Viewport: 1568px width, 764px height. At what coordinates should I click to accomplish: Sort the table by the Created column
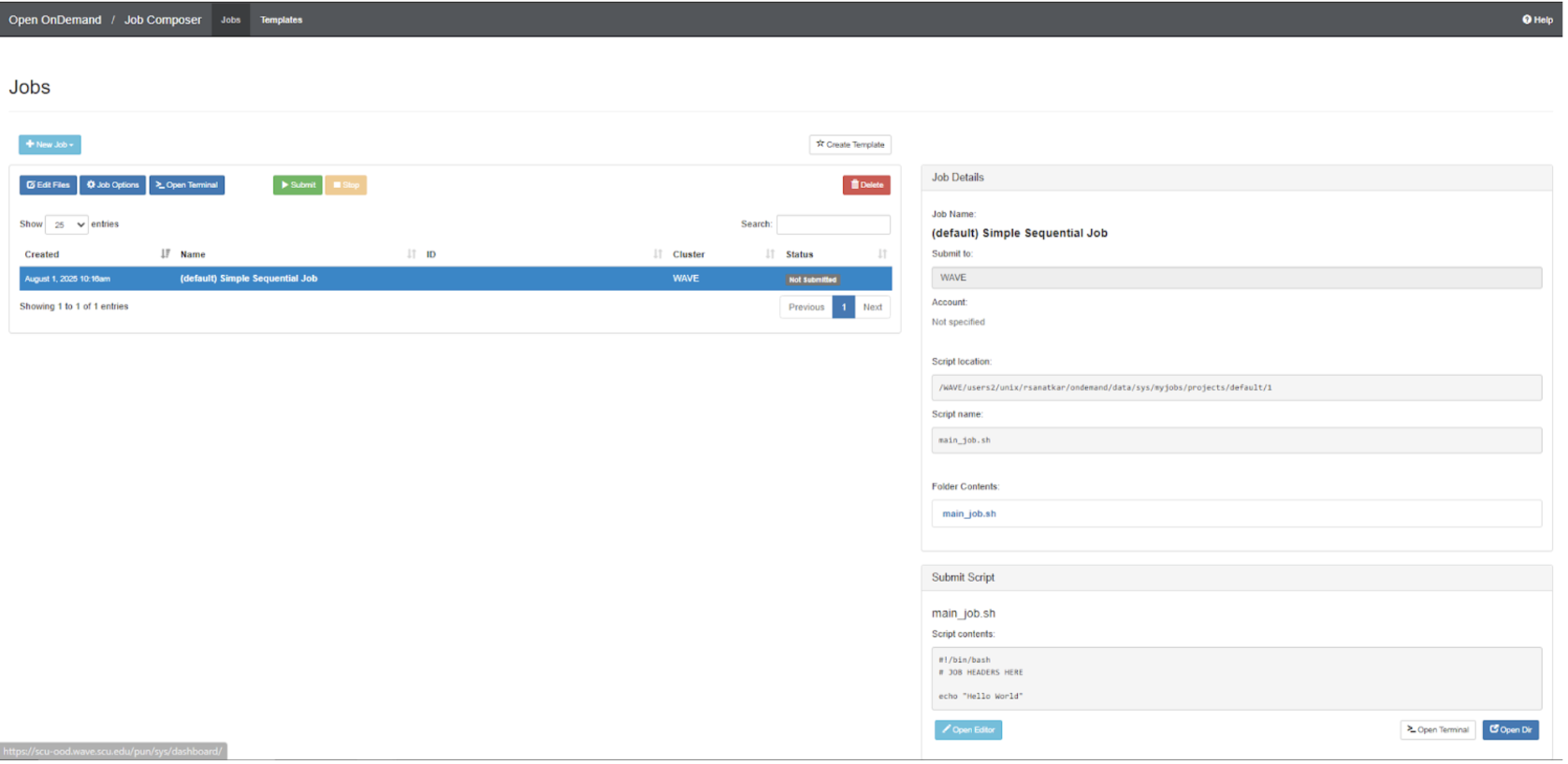coord(42,254)
